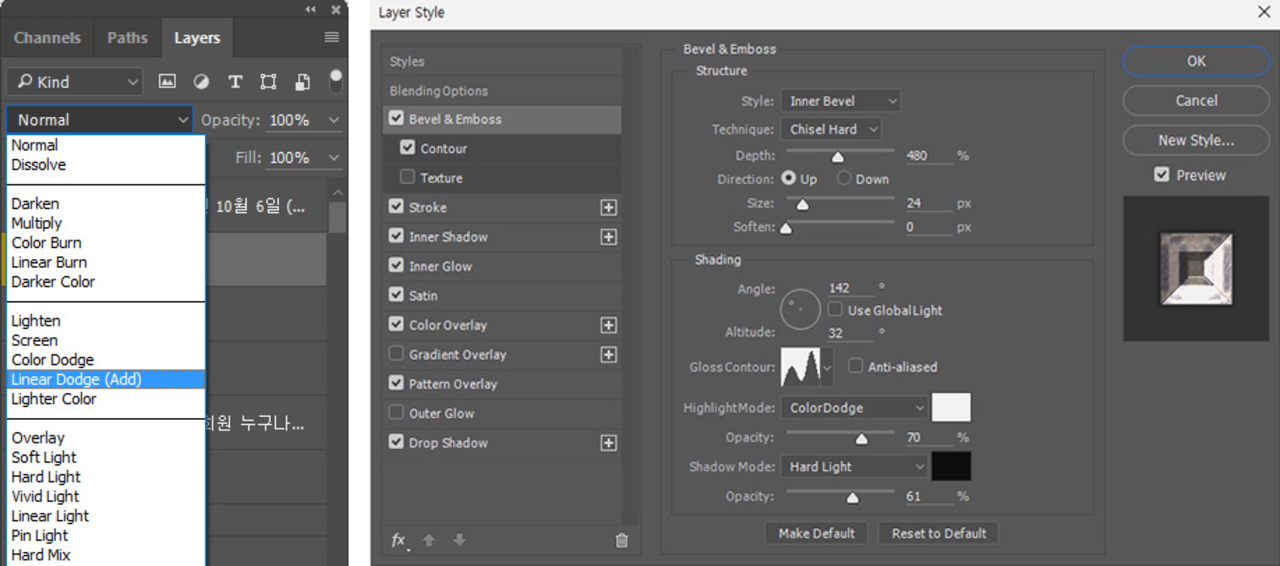The image size is (1280, 566).
Task: Select the Down direction radio button
Action: pyautogui.click(x=844, y=179)
